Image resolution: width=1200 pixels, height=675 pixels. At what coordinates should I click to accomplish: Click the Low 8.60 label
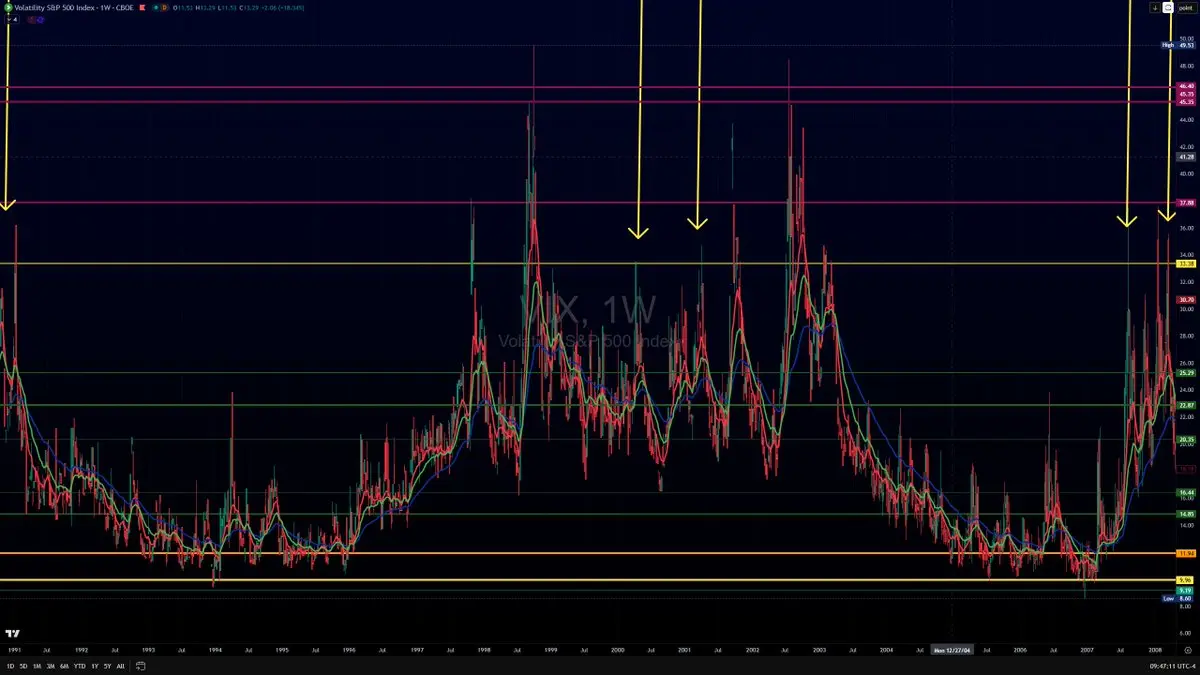click(x=1179, y=598)
